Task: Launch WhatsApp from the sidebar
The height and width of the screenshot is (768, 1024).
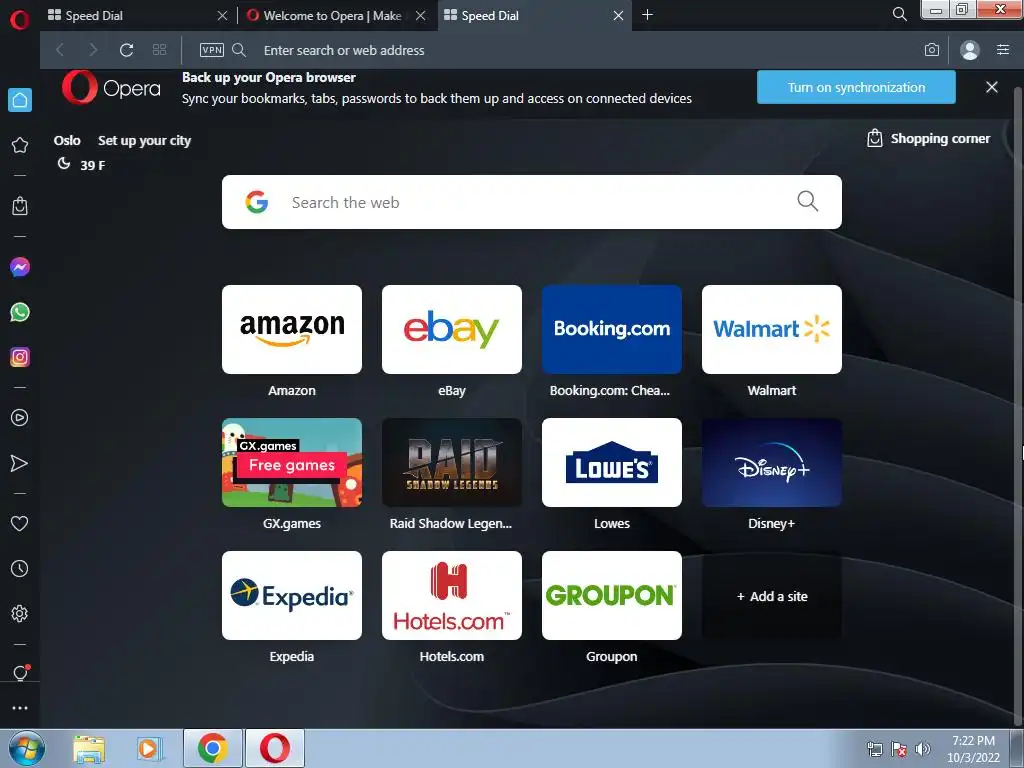Action: tap(20, 312)
